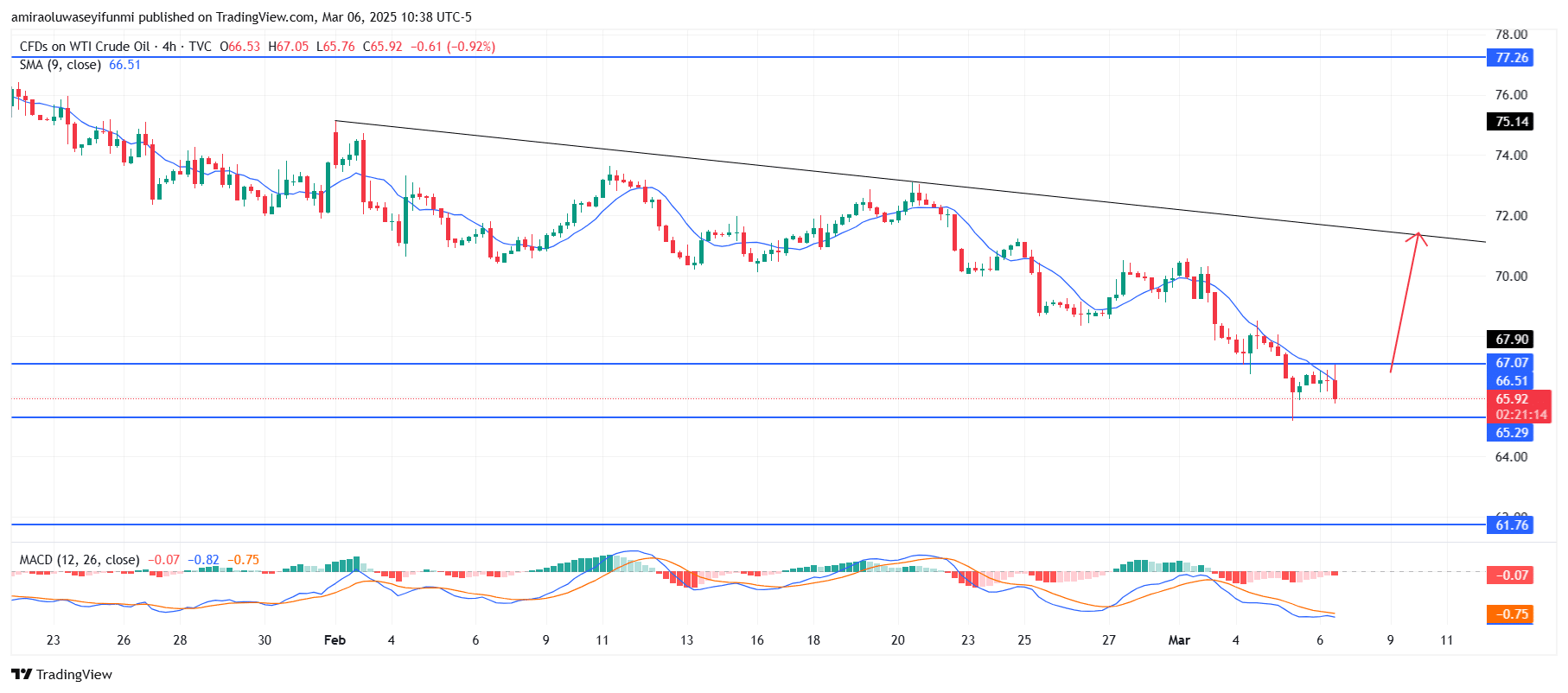Click the 65.29 support price tag

point(1512,433)
